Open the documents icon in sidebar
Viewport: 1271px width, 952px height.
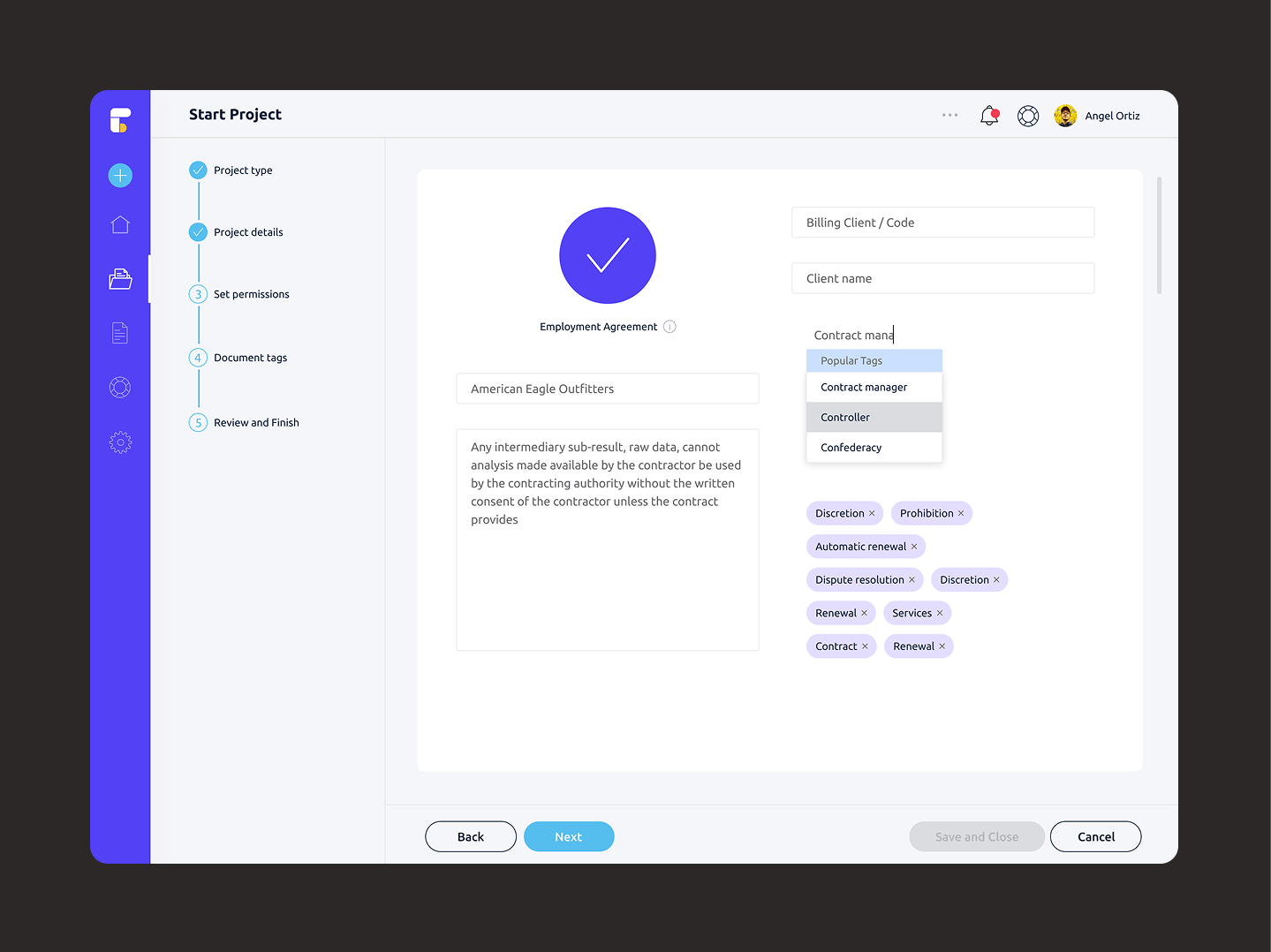point(120,333)
